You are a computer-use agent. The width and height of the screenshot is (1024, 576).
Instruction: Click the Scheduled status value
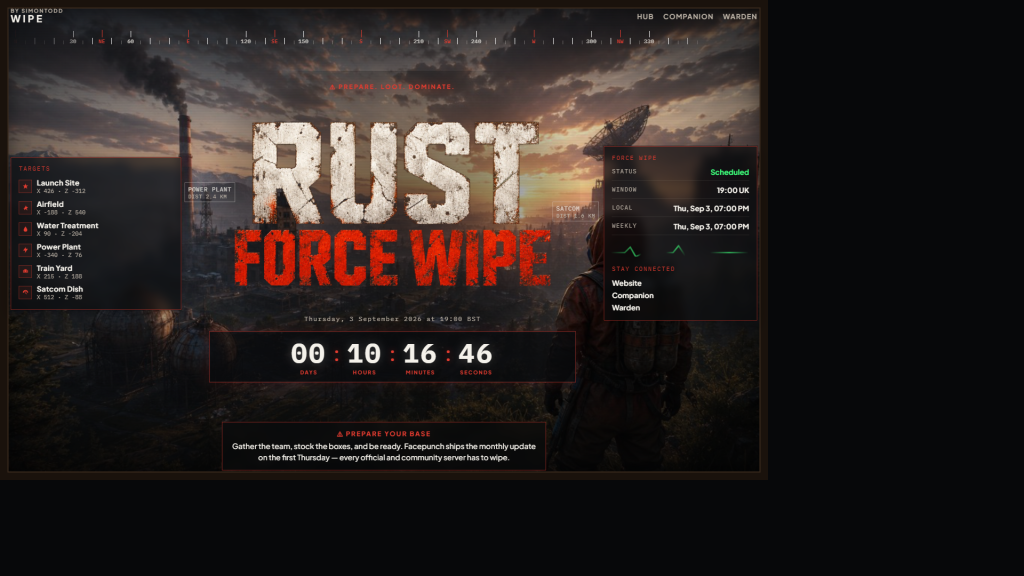point(729,172)
